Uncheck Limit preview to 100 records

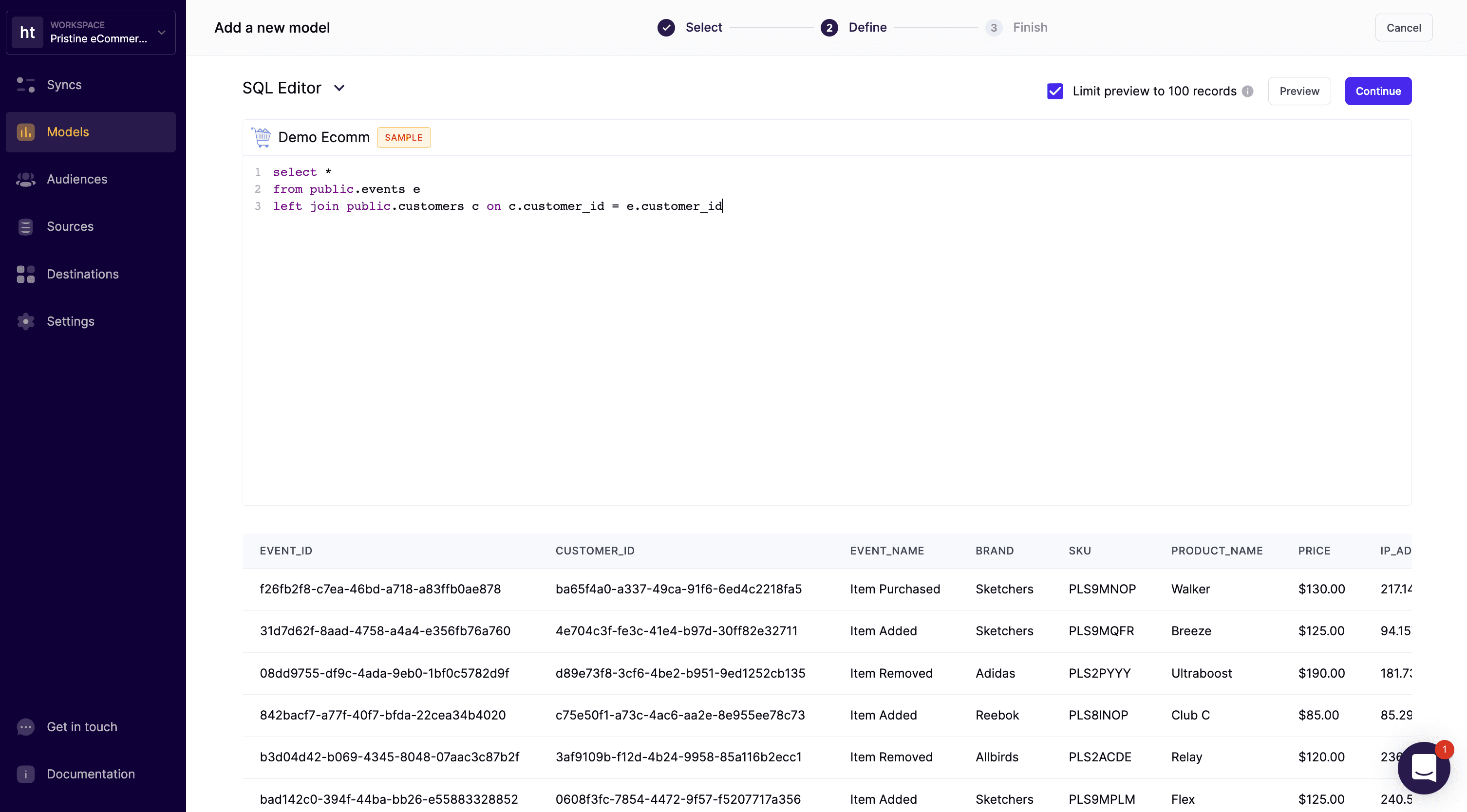[1054, 91]
